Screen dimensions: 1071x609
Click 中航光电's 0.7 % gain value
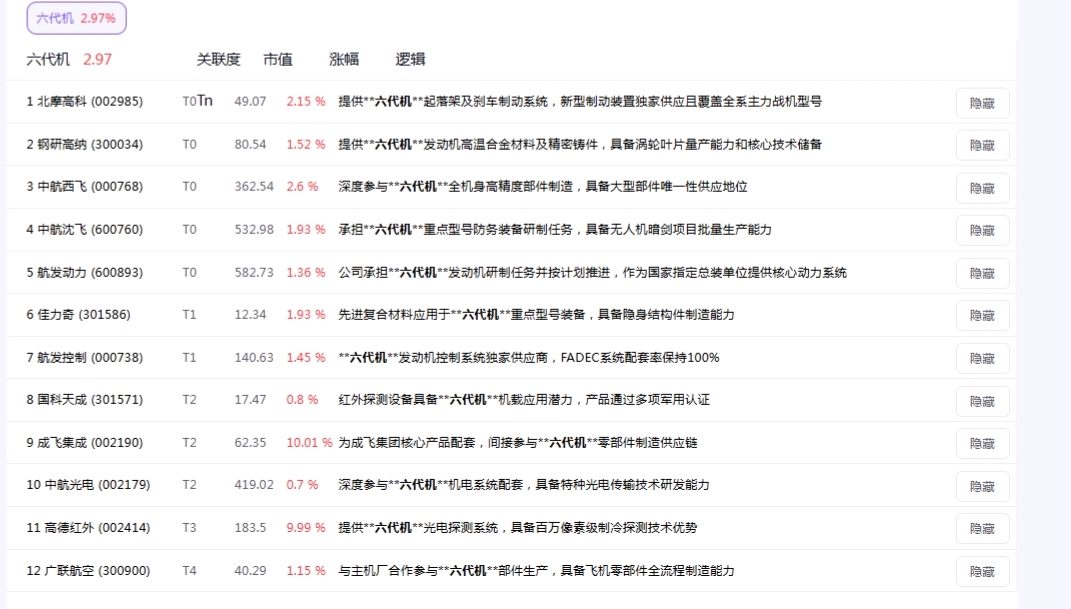(x=303, y=485)
